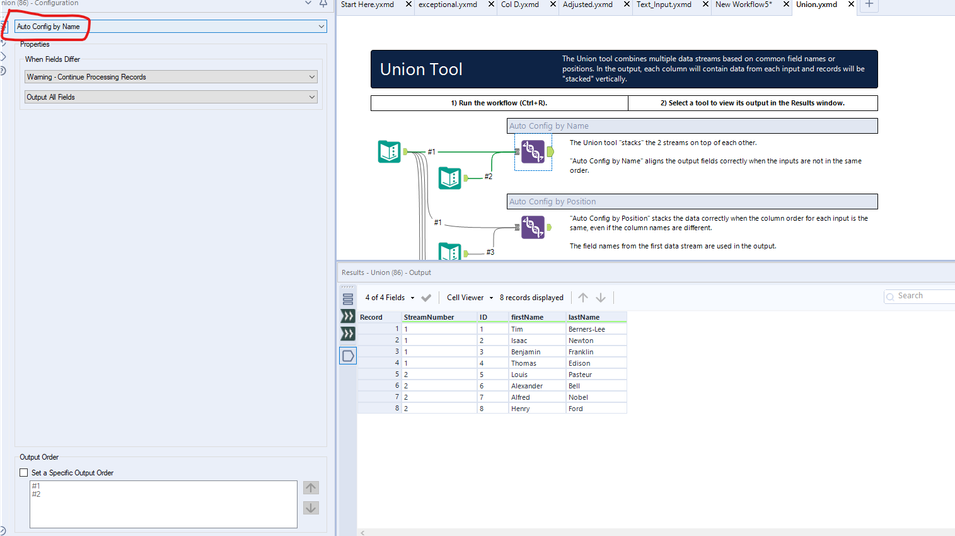Close the Start Here.yxmd tab
The width and height of the screenshot is (955, 536).
pyautogui.click(x=409, y=4)
